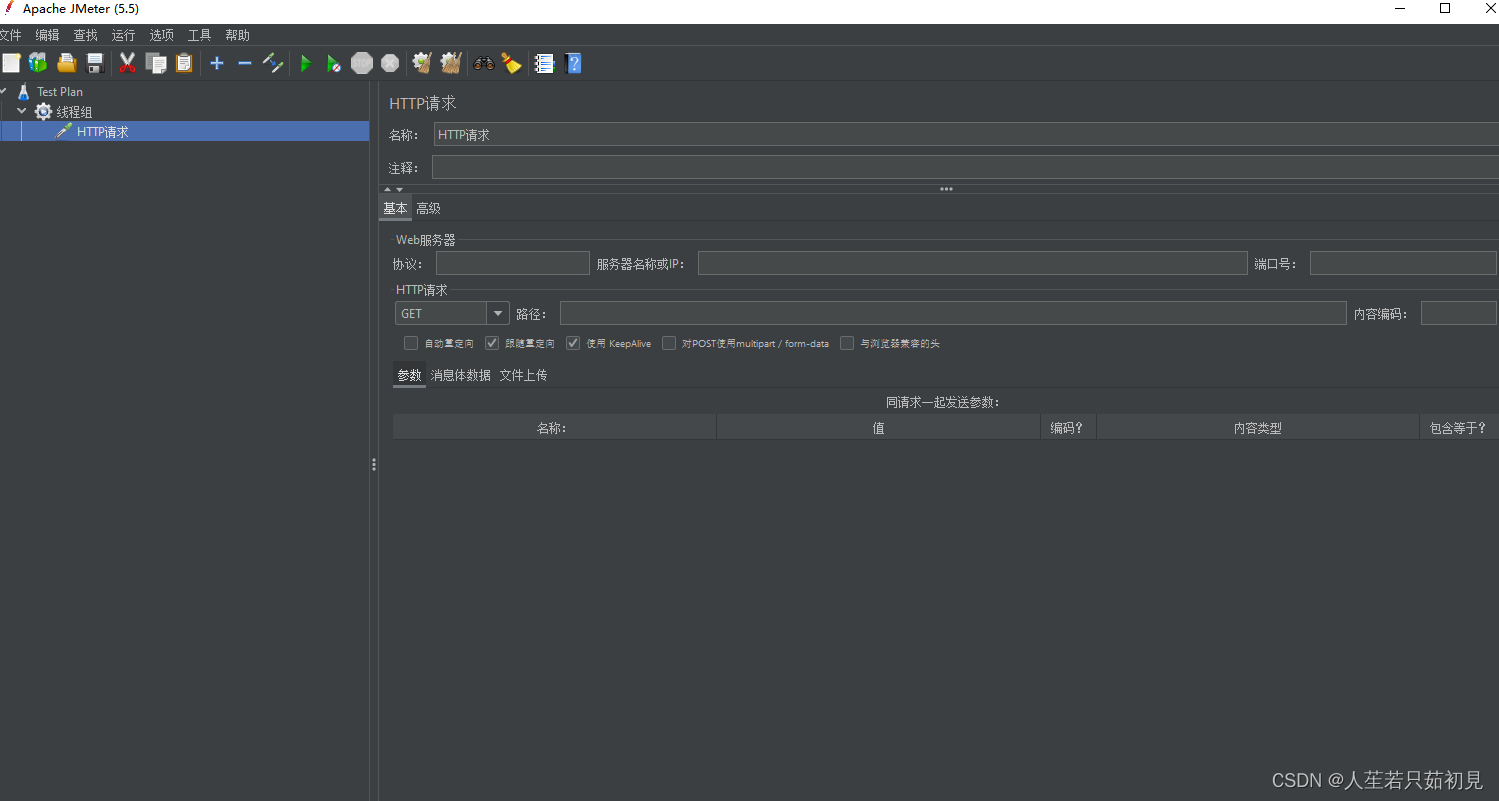Open the 编辑 menu
Viewport: 1499px width, 801px height.
pyautogui.click(x=48, y=35)
